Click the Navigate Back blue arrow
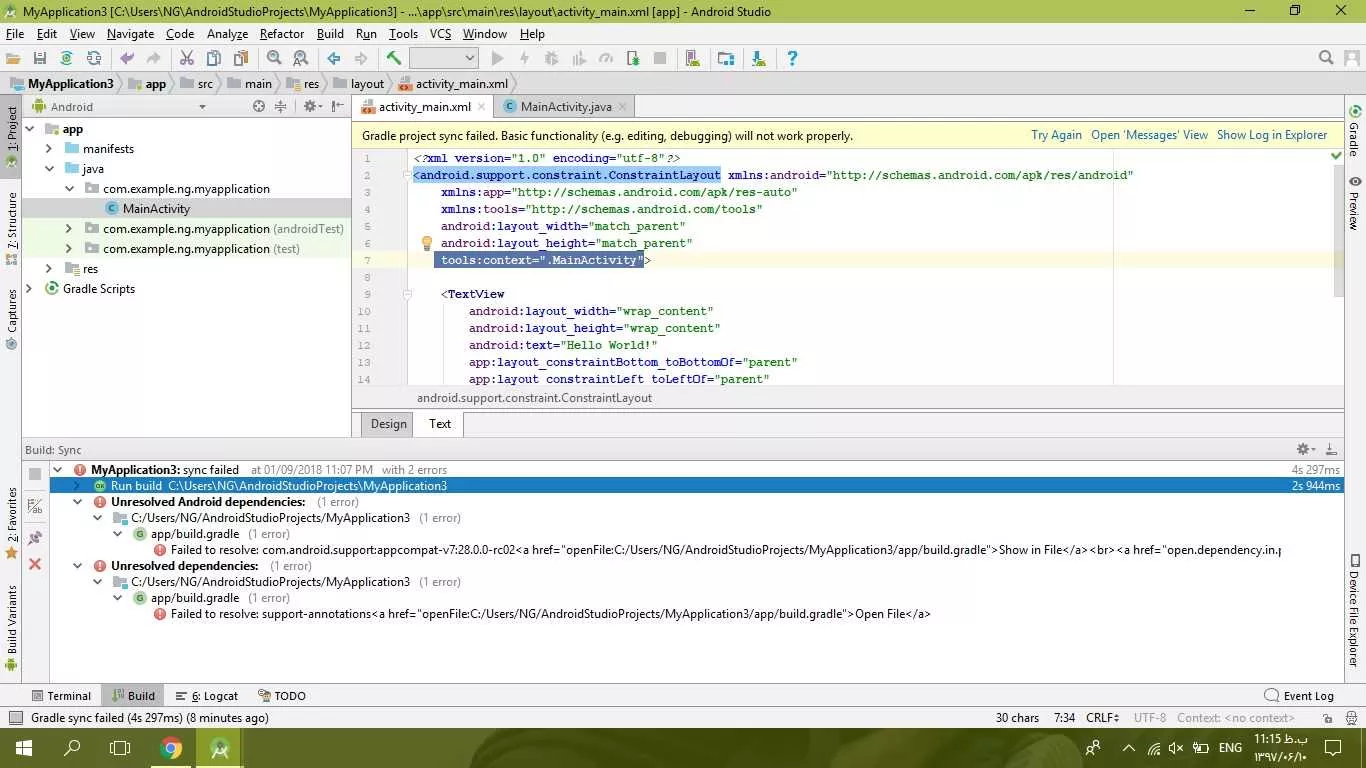The width and height of the screenshot is (1366, 768). coord(334,59)
